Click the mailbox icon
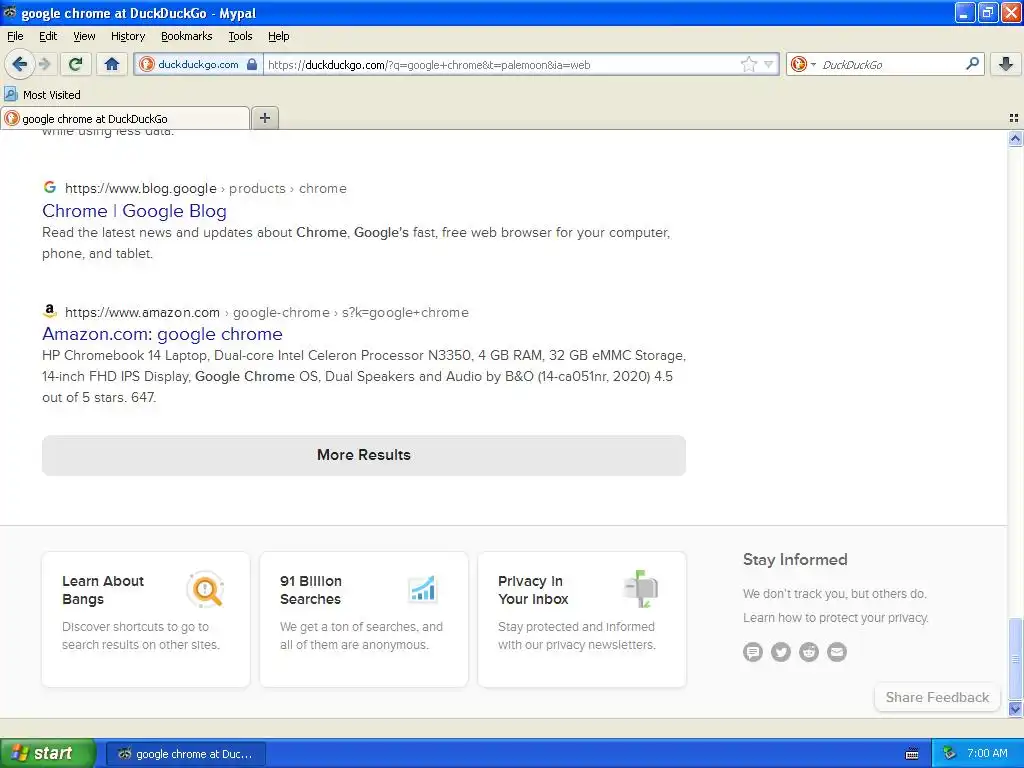Image resolution: width=1024 pixels, height=768 pixels. [641, 588]
